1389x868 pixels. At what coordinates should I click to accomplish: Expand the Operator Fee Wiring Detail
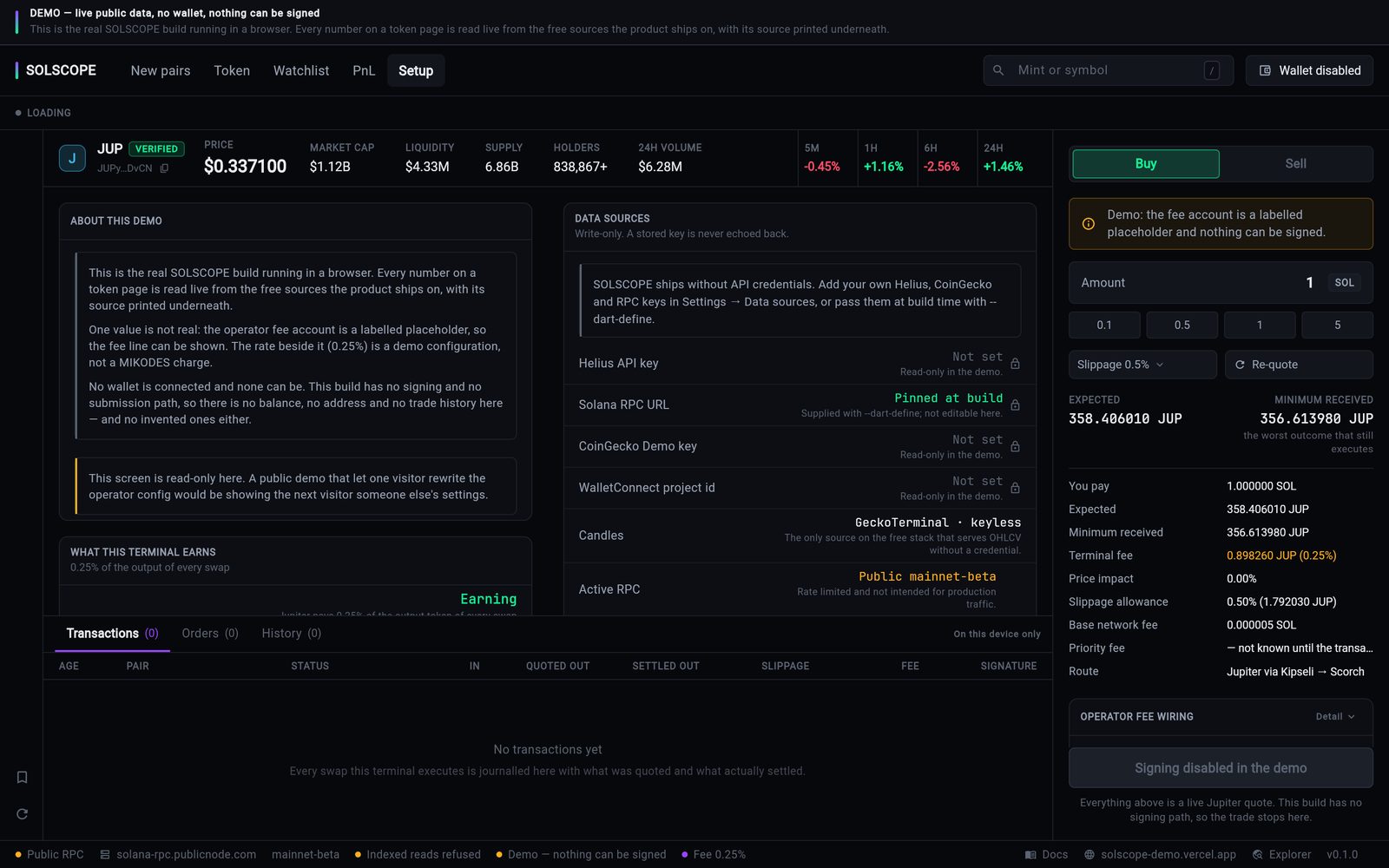tap(1335, 717)
